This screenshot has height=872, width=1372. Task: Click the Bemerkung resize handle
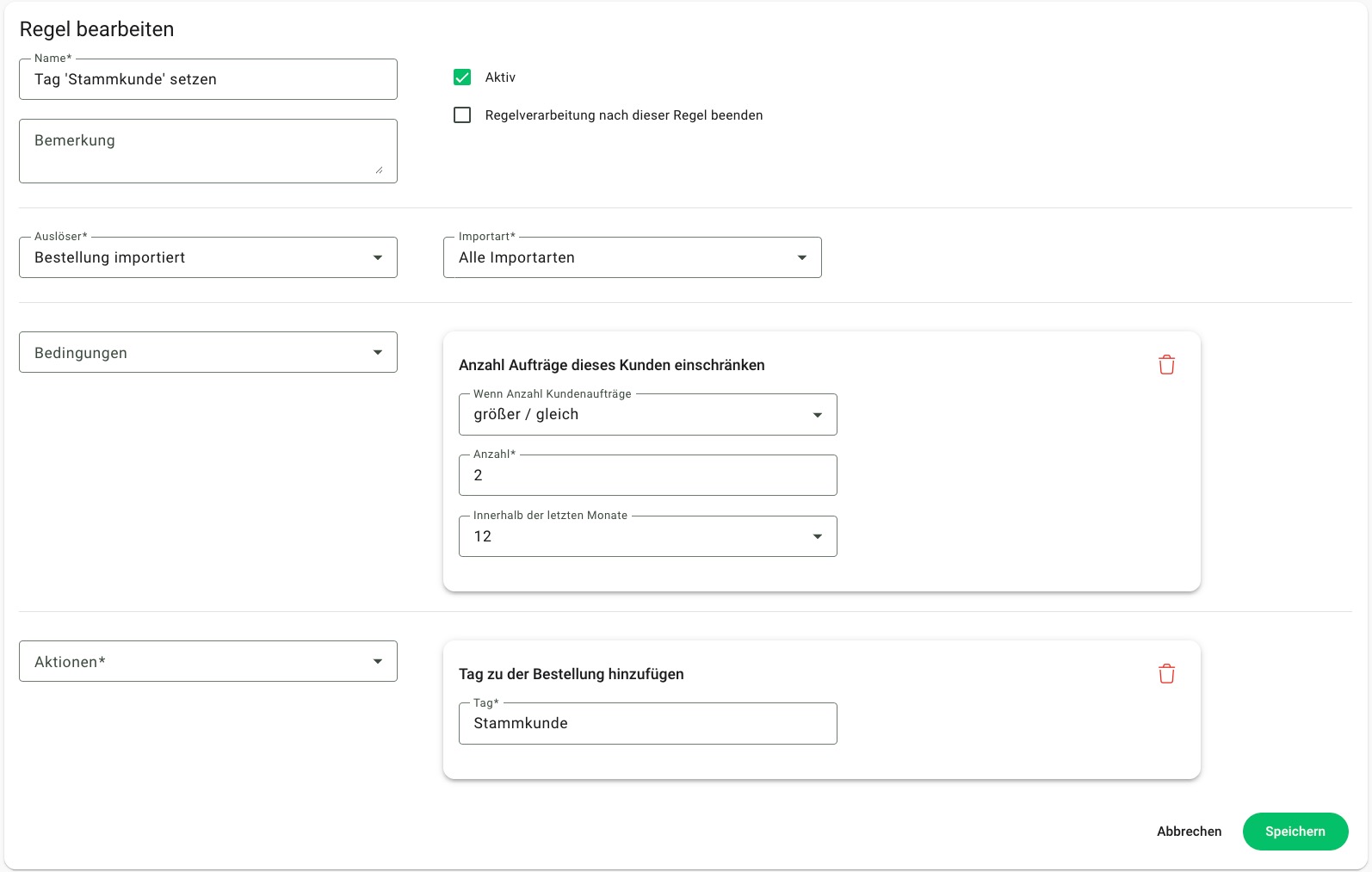pos(379,170)
